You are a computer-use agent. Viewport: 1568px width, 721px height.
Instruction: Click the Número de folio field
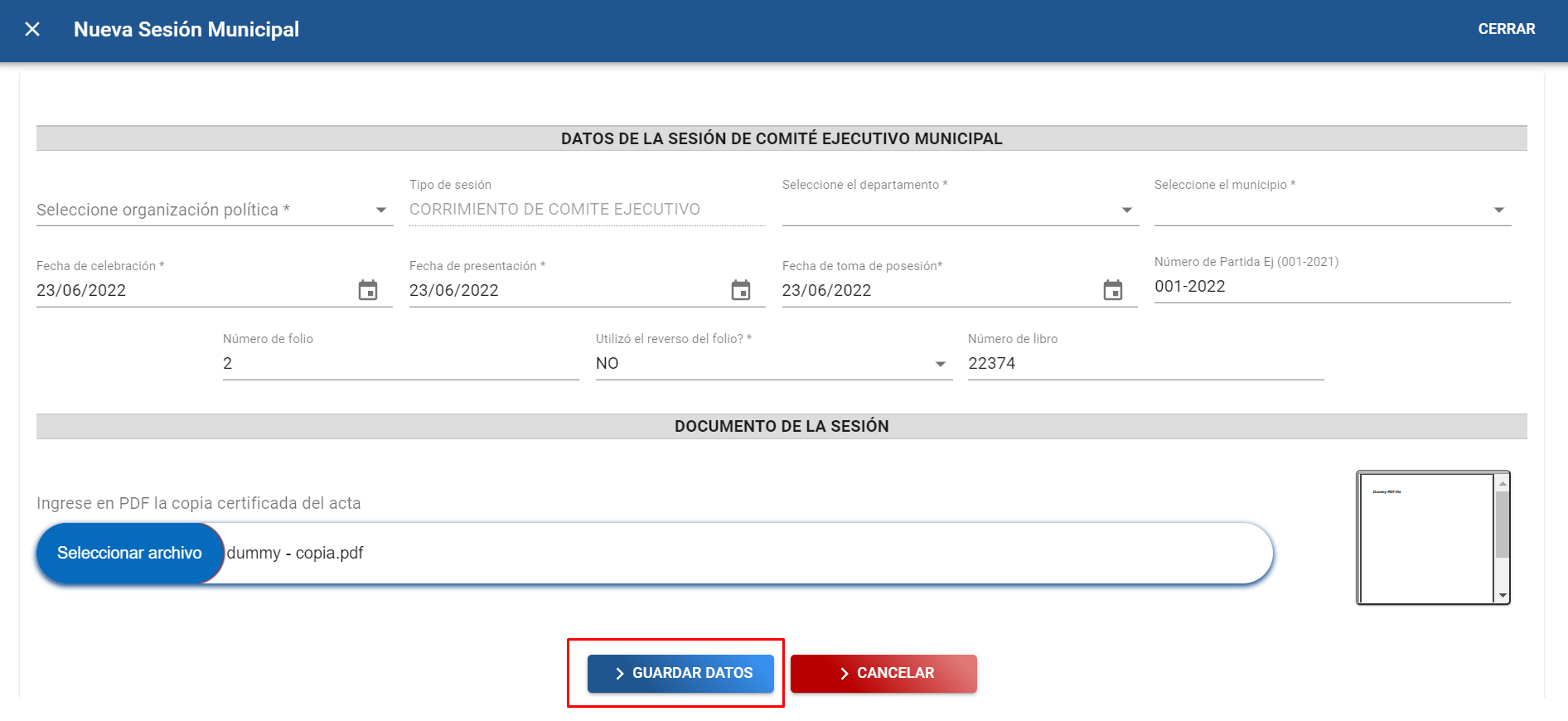(400, 364)
